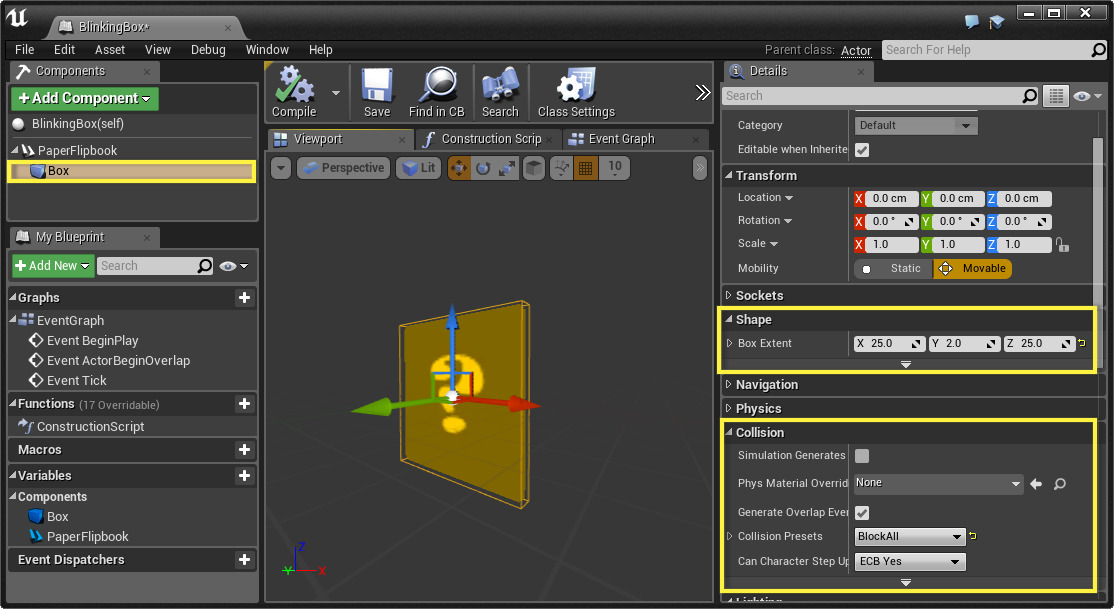Open Class Settings from toolbar
1114x609 pixels.
point(576,87)
